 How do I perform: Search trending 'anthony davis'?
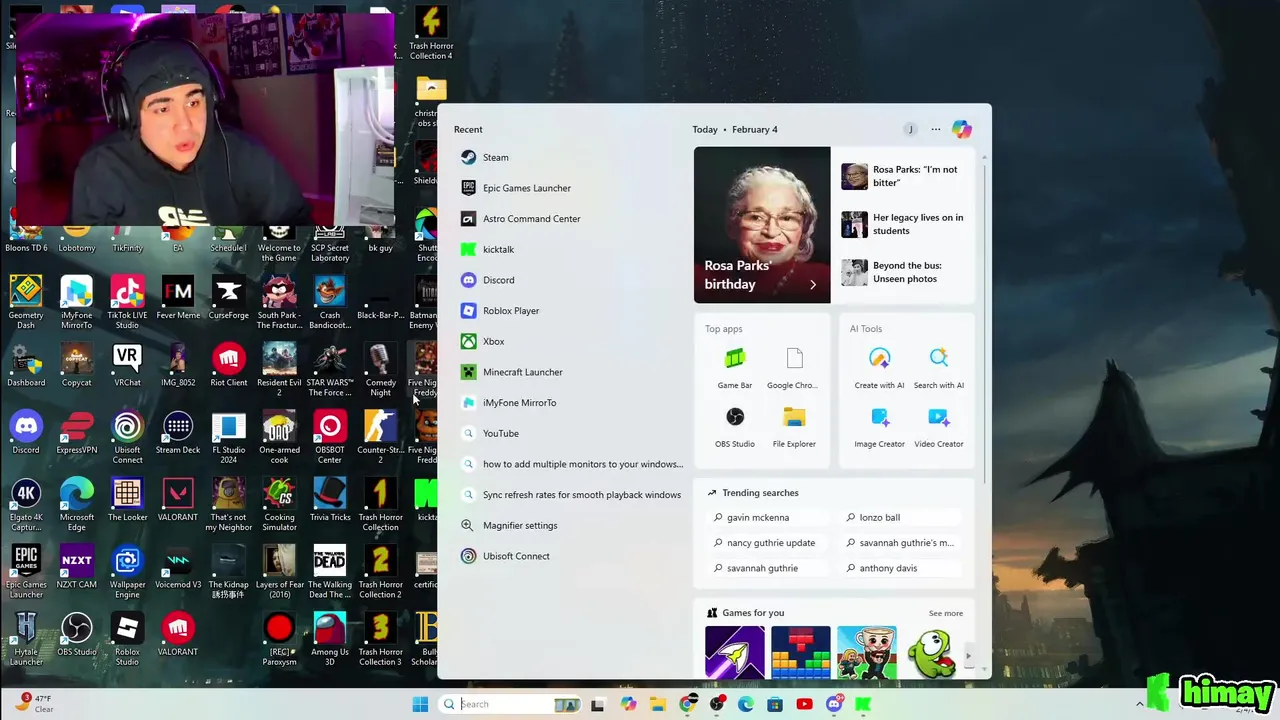point(900,568)
